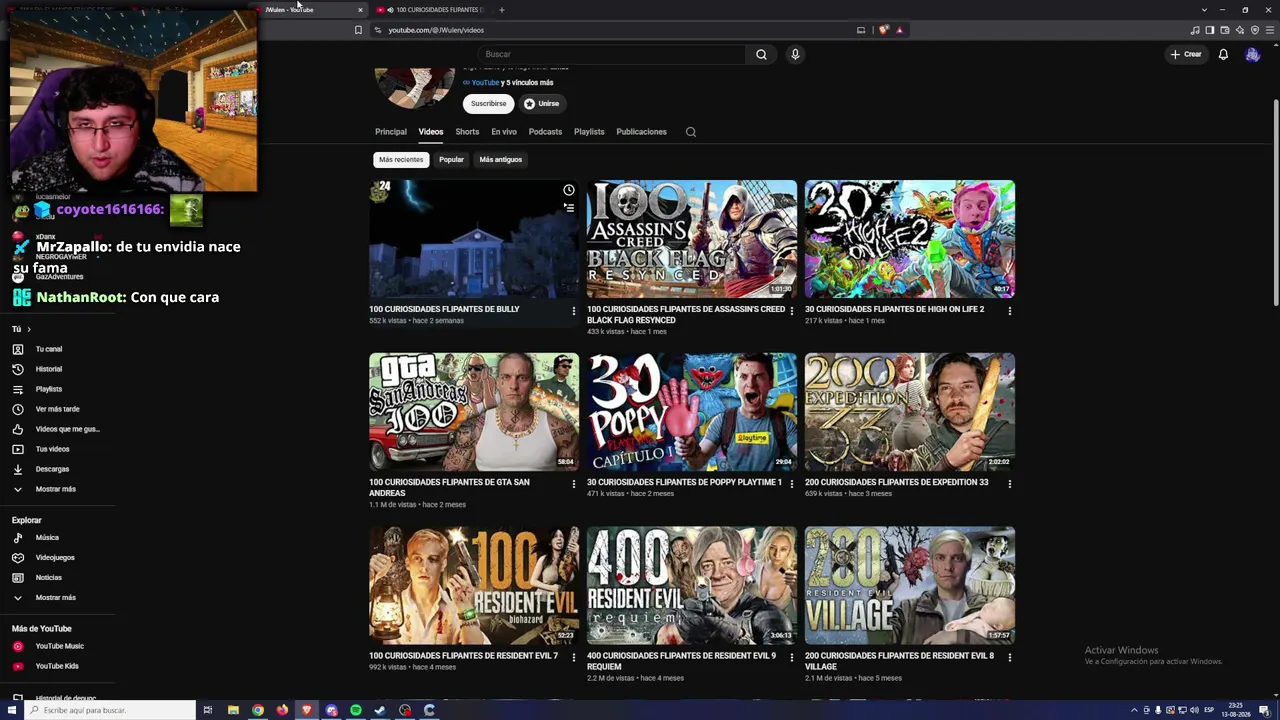Screen dimensions: 1280x720
Task: Add Bully video to queue
Action: pyautogui.click(x=568, y=208)
